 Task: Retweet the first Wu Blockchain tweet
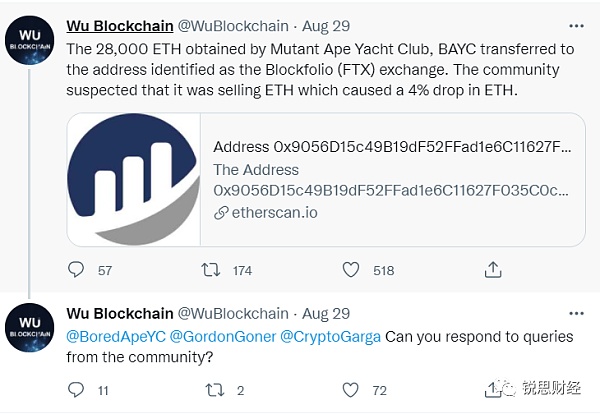tap(211, 270)
